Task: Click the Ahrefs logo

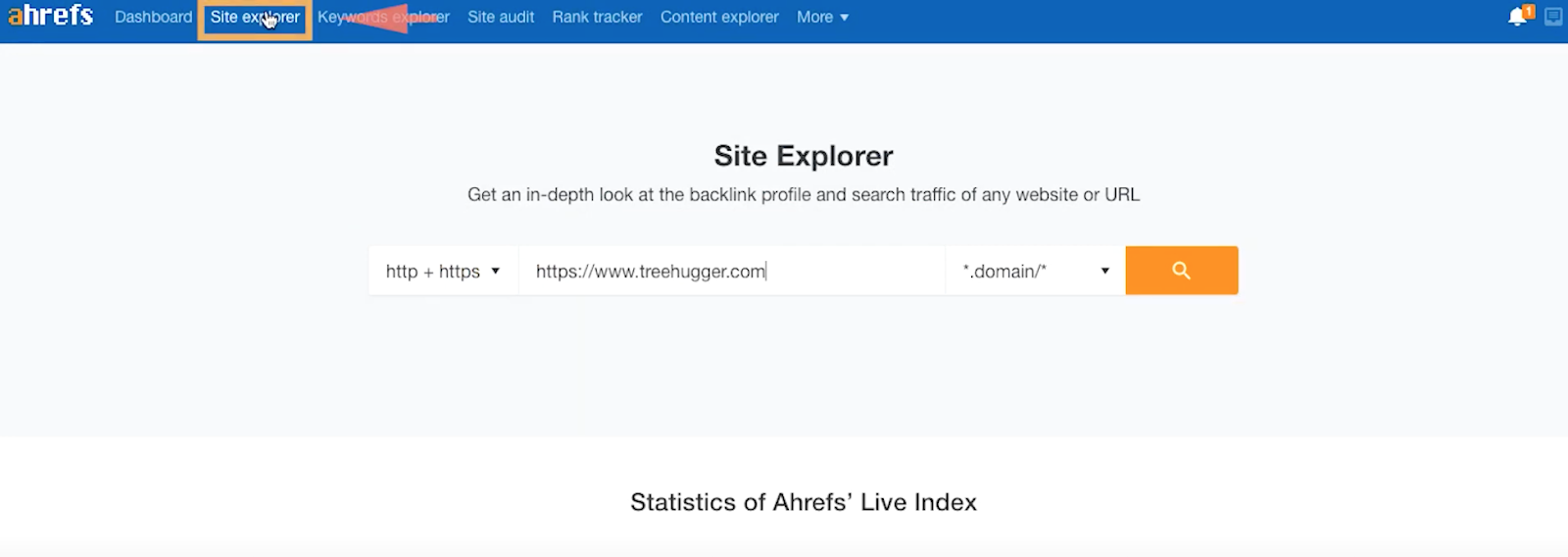Action: tap(50, 16)
